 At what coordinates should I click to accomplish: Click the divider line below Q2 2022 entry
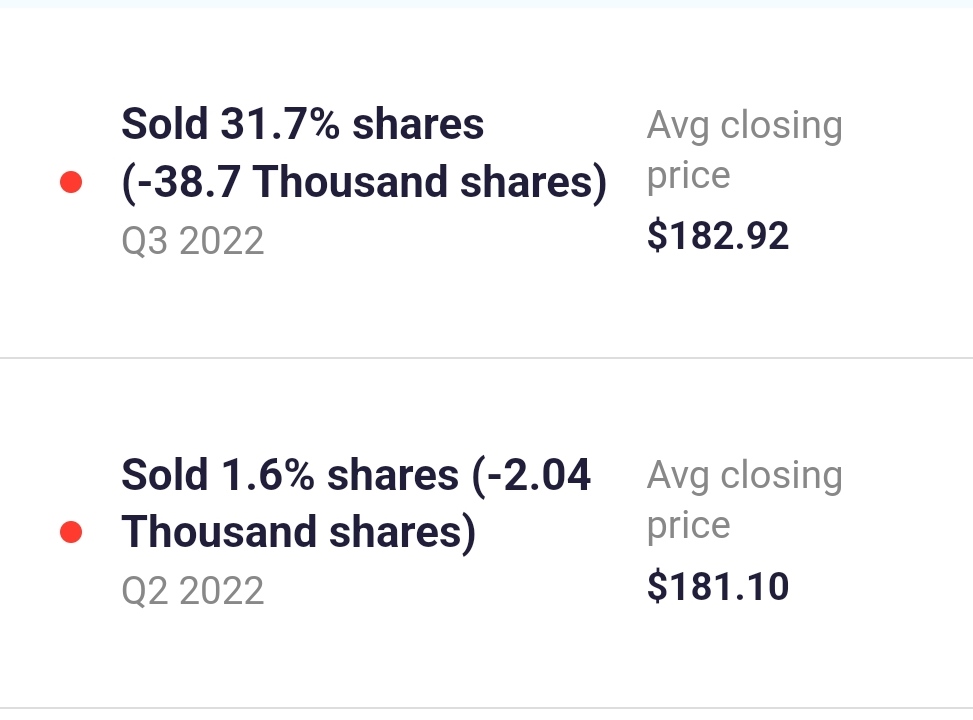pyautogui.click(x=486, y=707)
